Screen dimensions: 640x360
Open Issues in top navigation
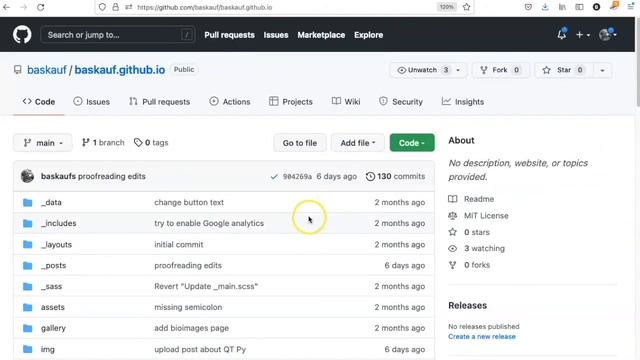(276, 35)
